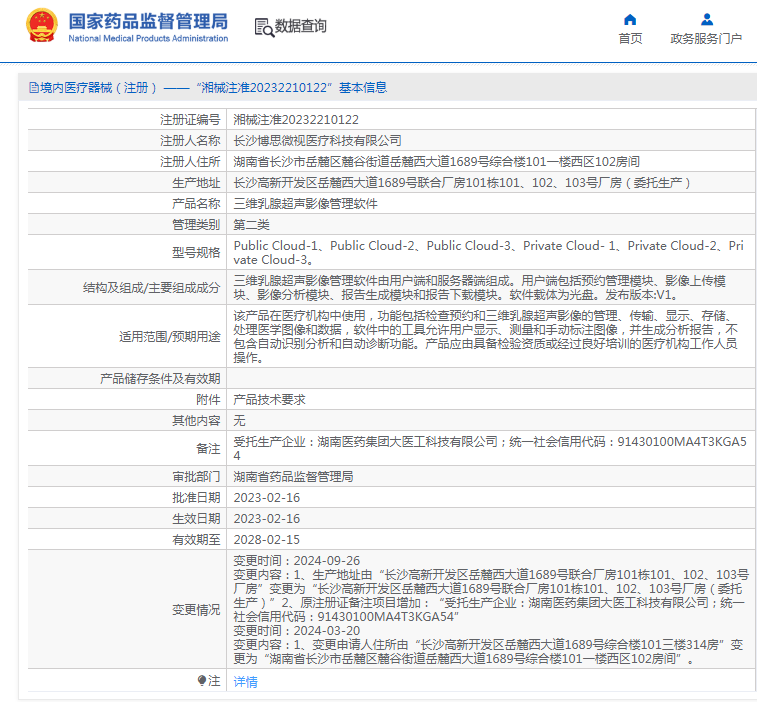Click the 变更情况 row label
757x702 pixels.
click(x=196, y=610)
